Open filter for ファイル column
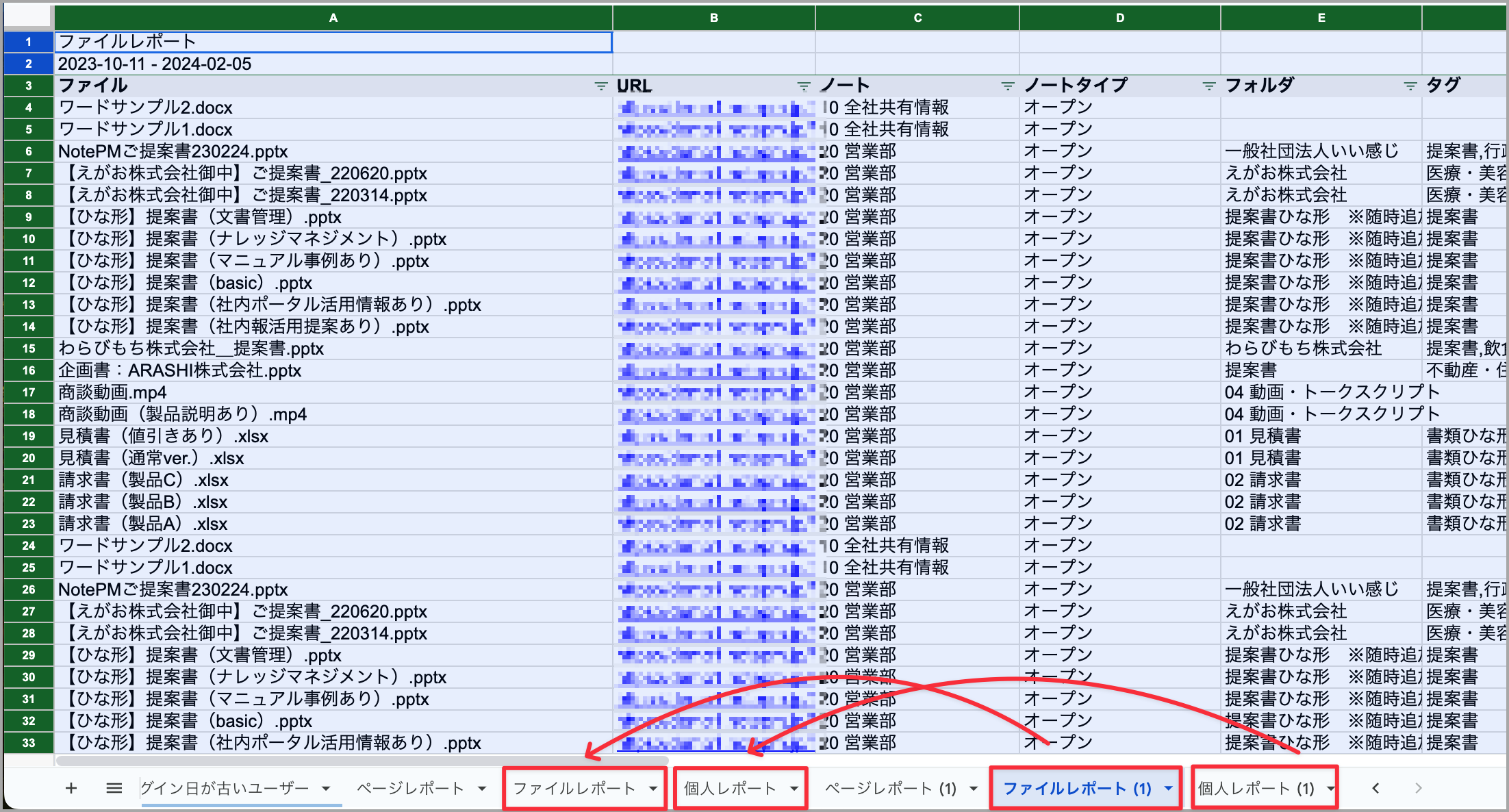The width and height of the screenshot is (1509, 812). (x=600, y=86)
